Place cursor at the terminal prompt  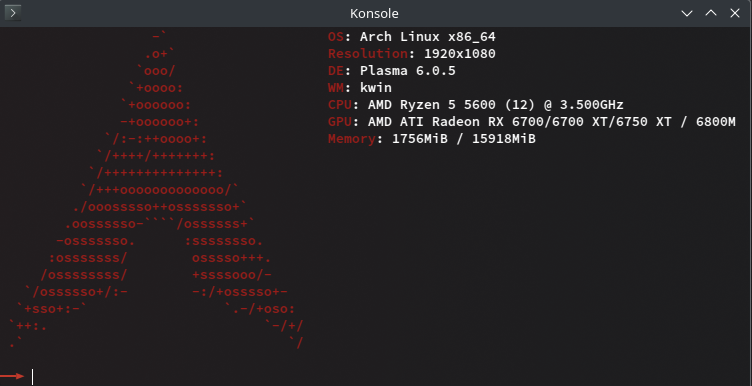(x=33, y=376)
